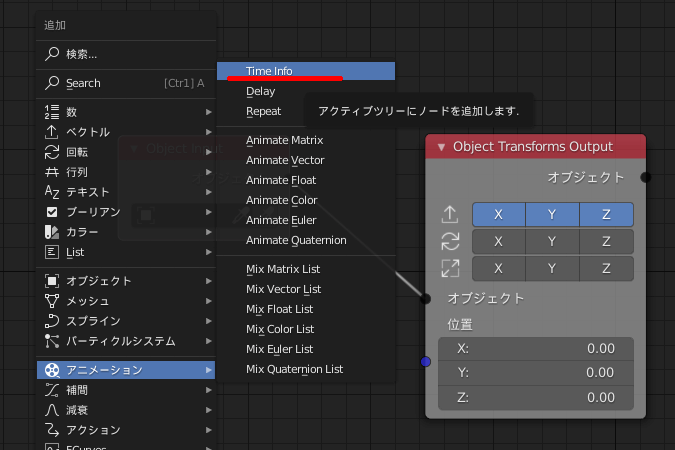
Task: Enable scale Z in Transforms Output
Action: click(607, 269)
